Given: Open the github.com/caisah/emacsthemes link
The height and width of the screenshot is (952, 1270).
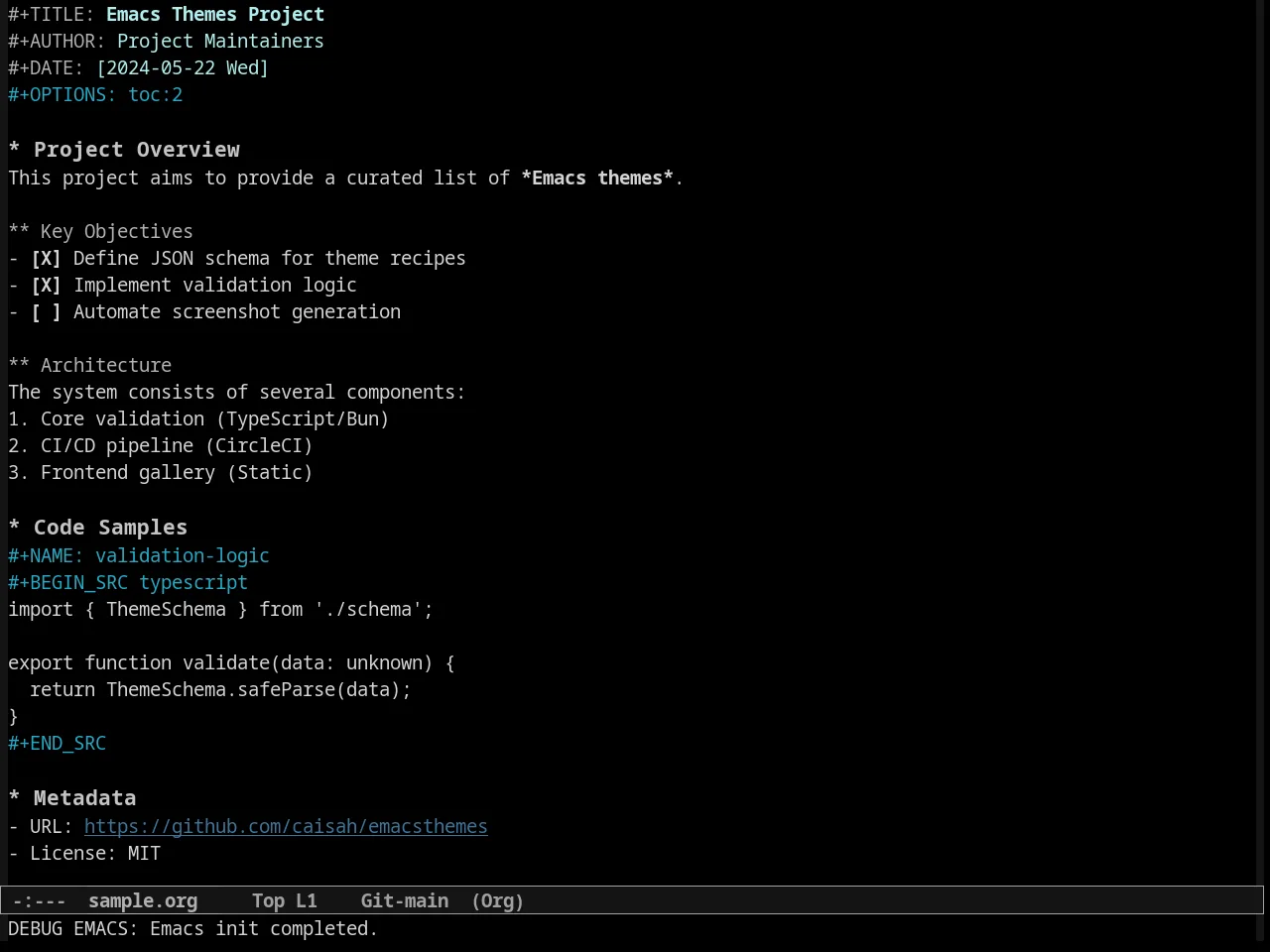Looking at the screenshot, I should (286, 827).
